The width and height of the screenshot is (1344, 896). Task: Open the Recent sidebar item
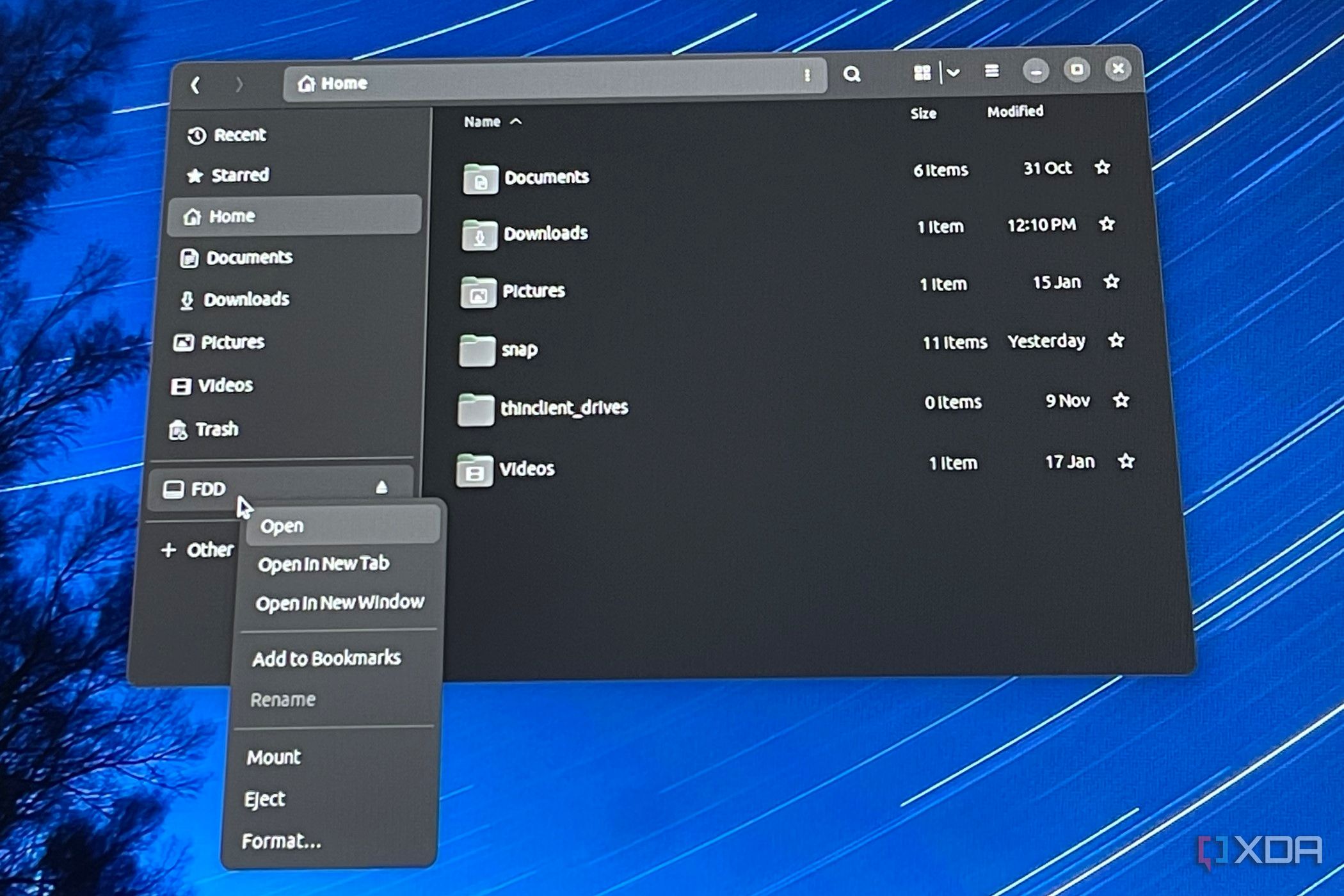click(x=239, y=135)
